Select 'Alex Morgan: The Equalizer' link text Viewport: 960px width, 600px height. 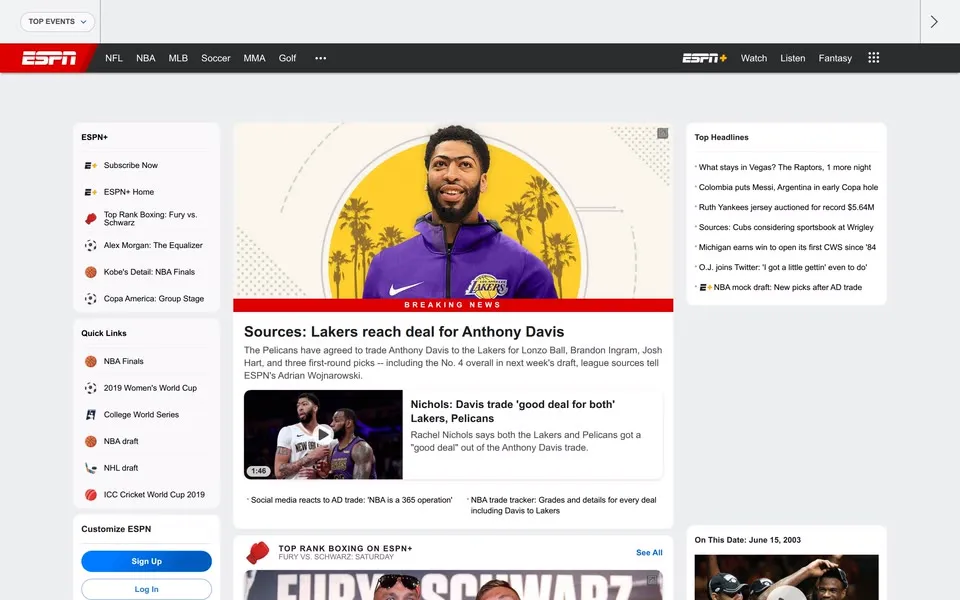click(153, 246)
